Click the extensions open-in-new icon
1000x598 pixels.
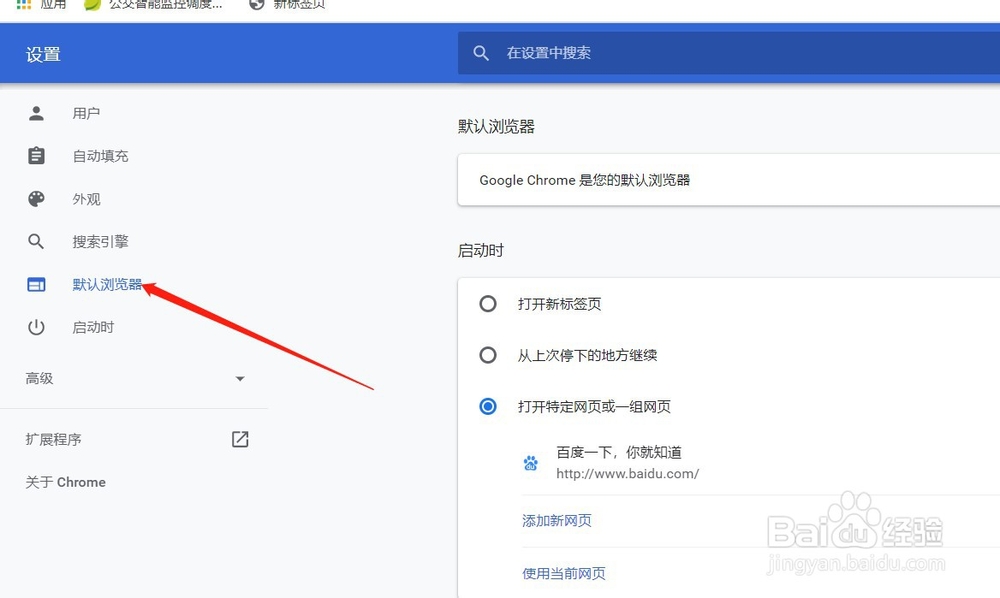pos(240,439)
